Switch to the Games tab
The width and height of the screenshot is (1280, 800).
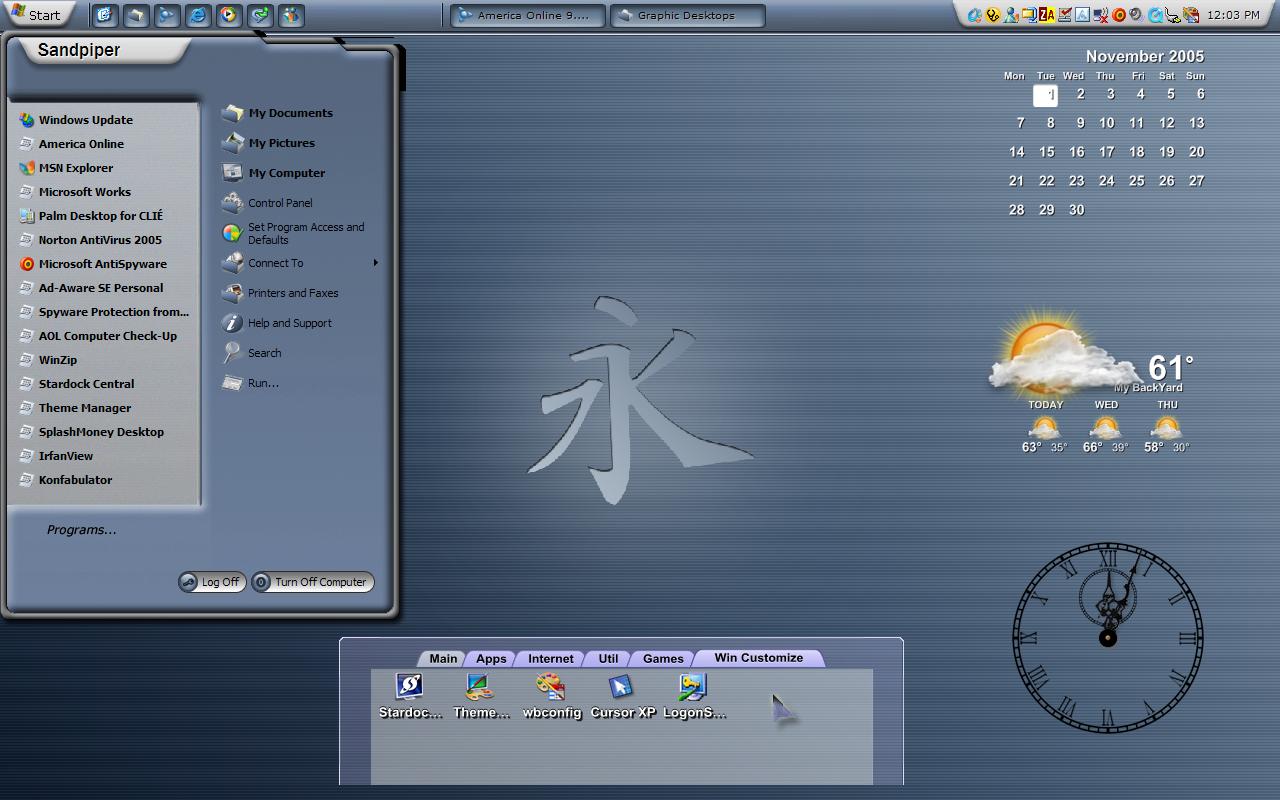click(663, 658)
